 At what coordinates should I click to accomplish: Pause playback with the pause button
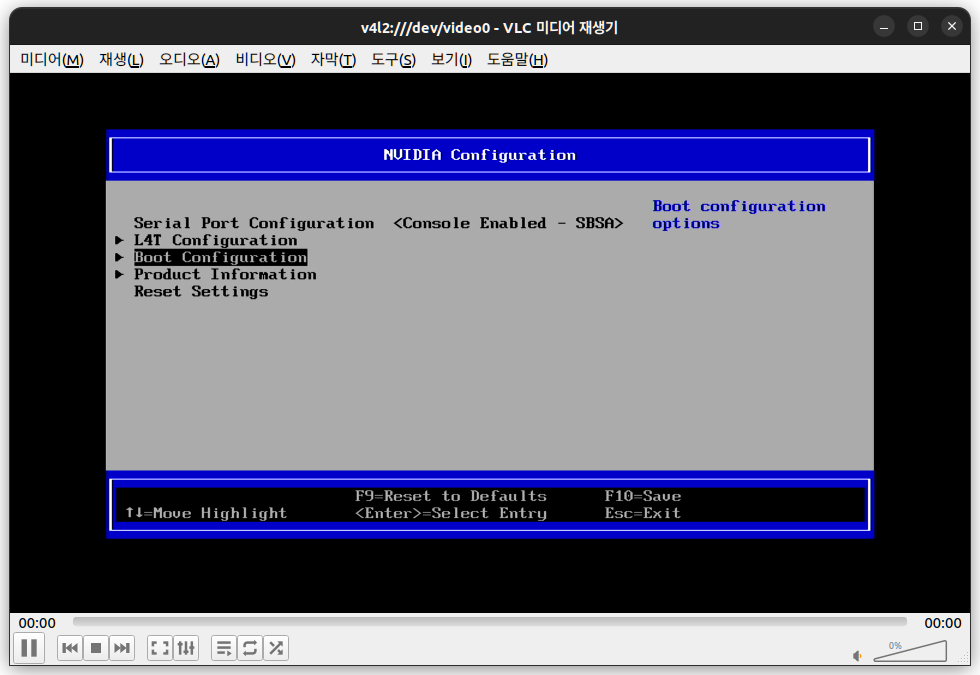29,648
